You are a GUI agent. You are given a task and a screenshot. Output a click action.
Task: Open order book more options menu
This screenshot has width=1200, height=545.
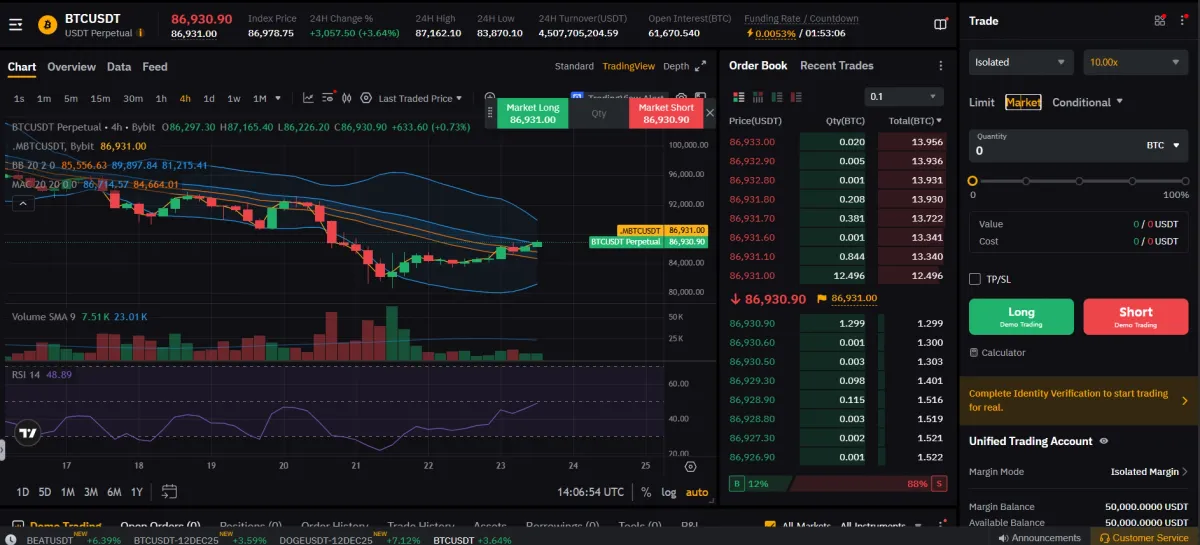tap(940, 66)
